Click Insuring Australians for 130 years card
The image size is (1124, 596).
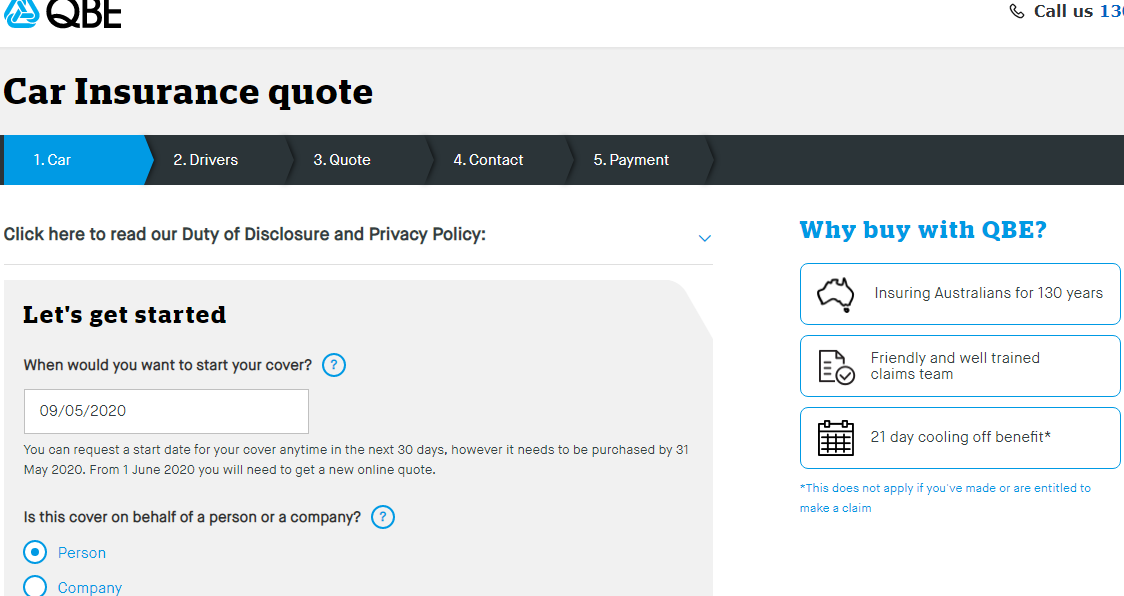960,294
